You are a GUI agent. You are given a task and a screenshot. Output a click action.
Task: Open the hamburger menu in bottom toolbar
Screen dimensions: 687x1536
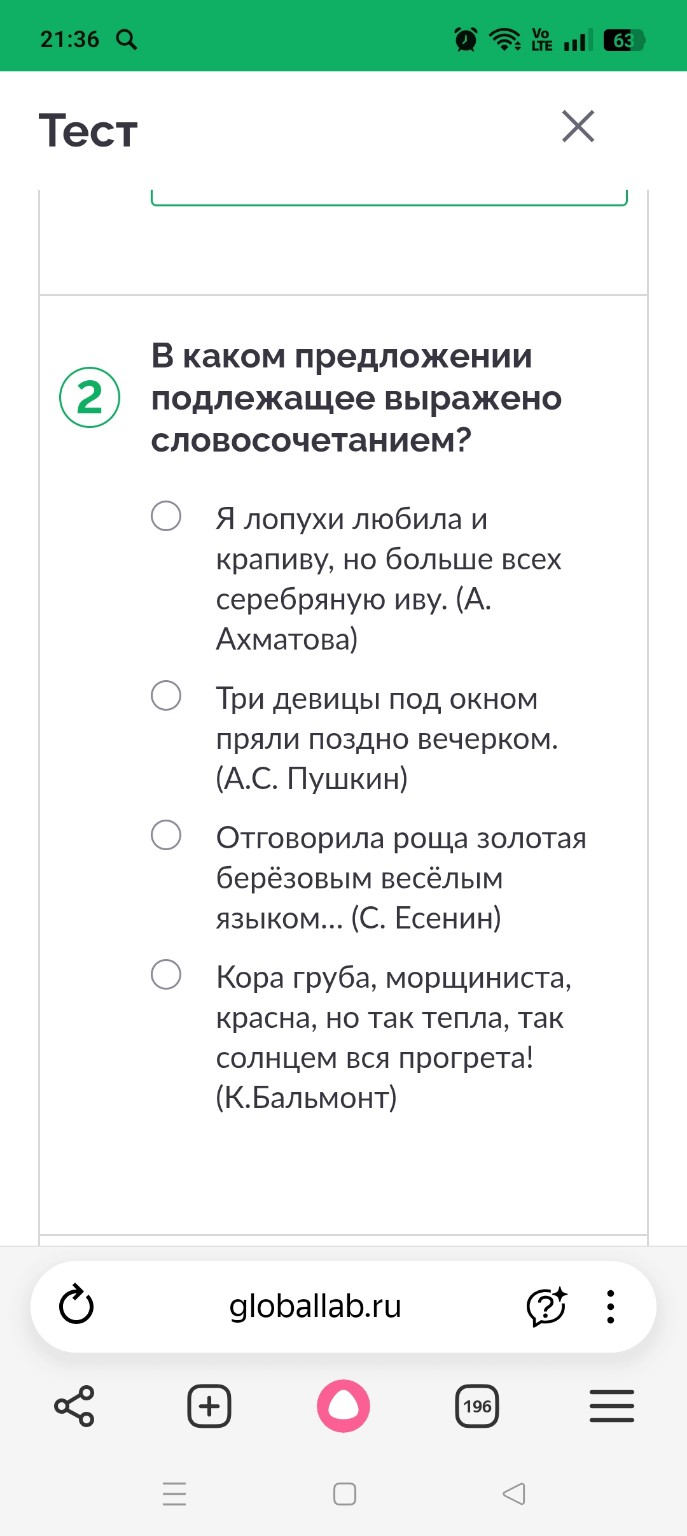coord(611,1406)
